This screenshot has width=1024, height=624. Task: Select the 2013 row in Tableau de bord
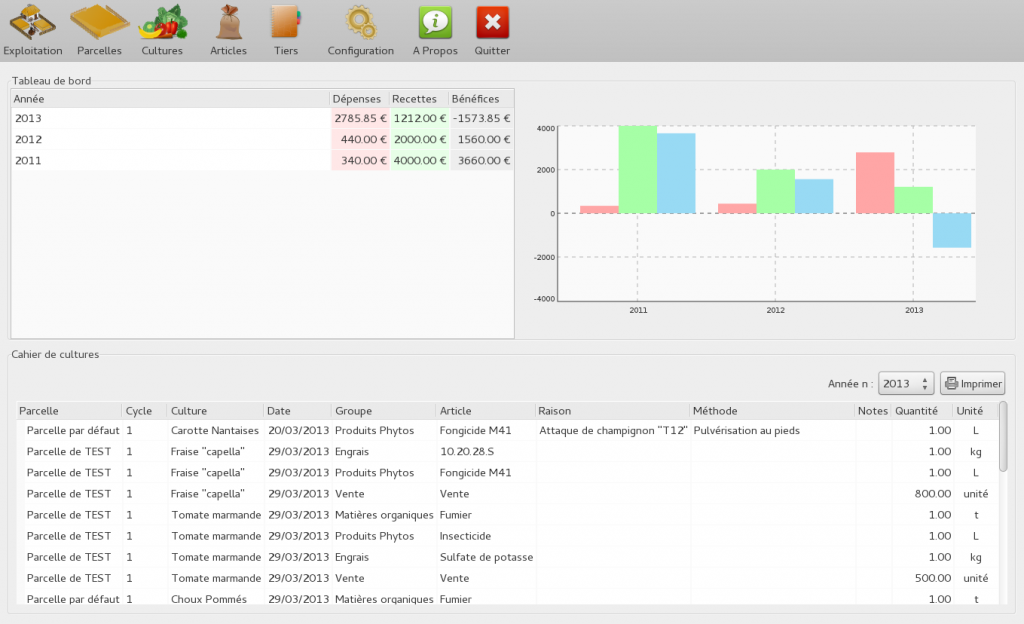(263, 118)
